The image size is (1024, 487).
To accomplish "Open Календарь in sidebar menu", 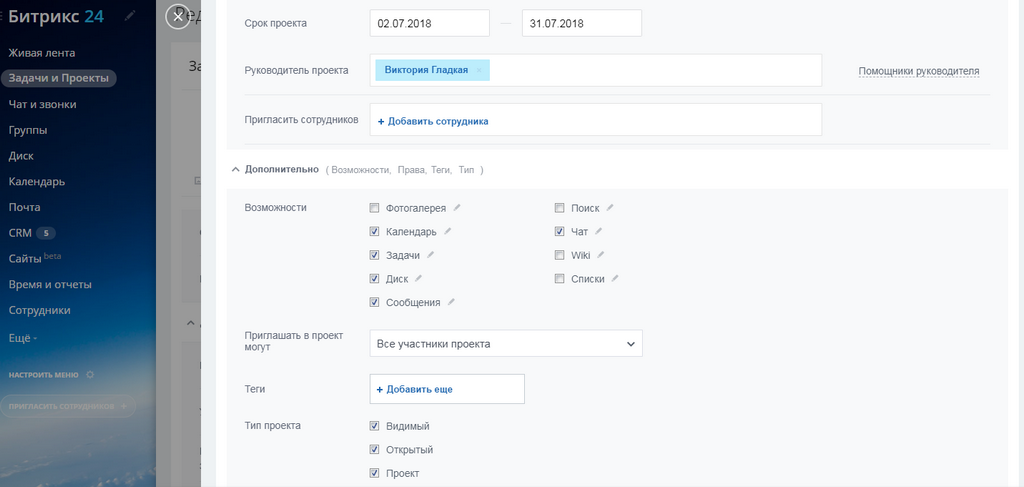I will pyautogui.click(x=37, y=181).
